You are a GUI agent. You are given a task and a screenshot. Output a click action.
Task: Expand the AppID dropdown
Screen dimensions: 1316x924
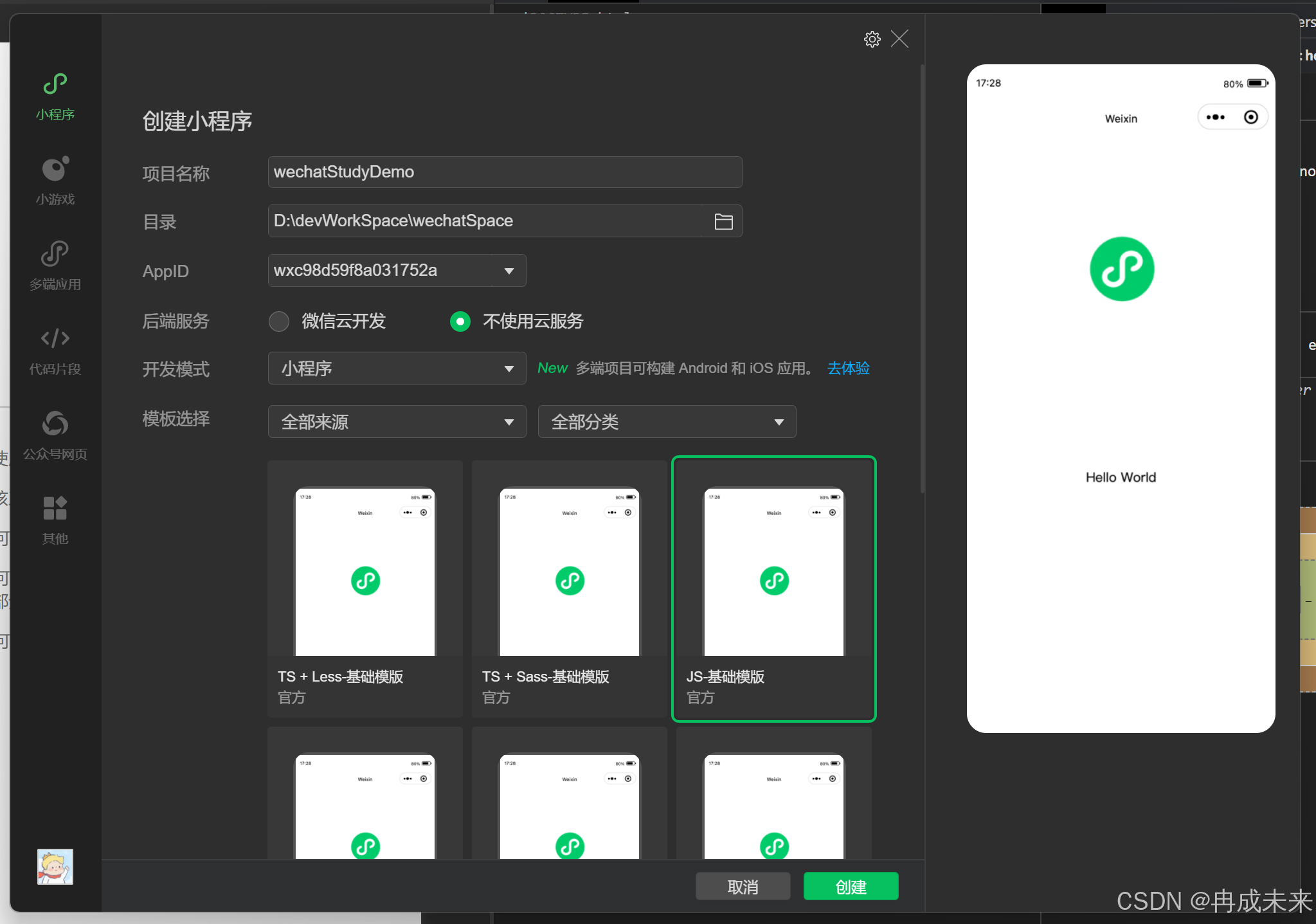tap(509, 271)
